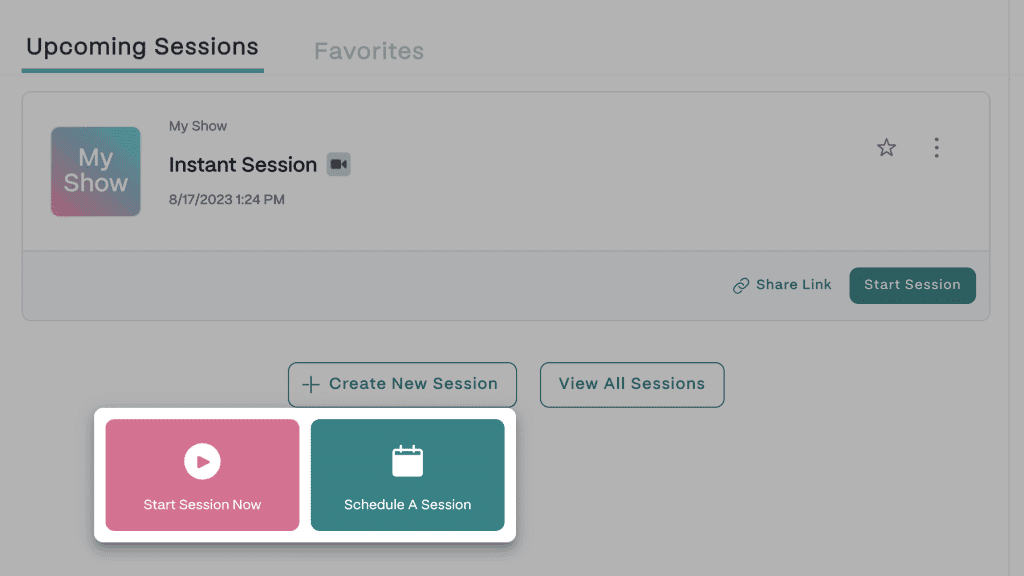Click the play circle icon in Start Session Now

click(202, 461)
